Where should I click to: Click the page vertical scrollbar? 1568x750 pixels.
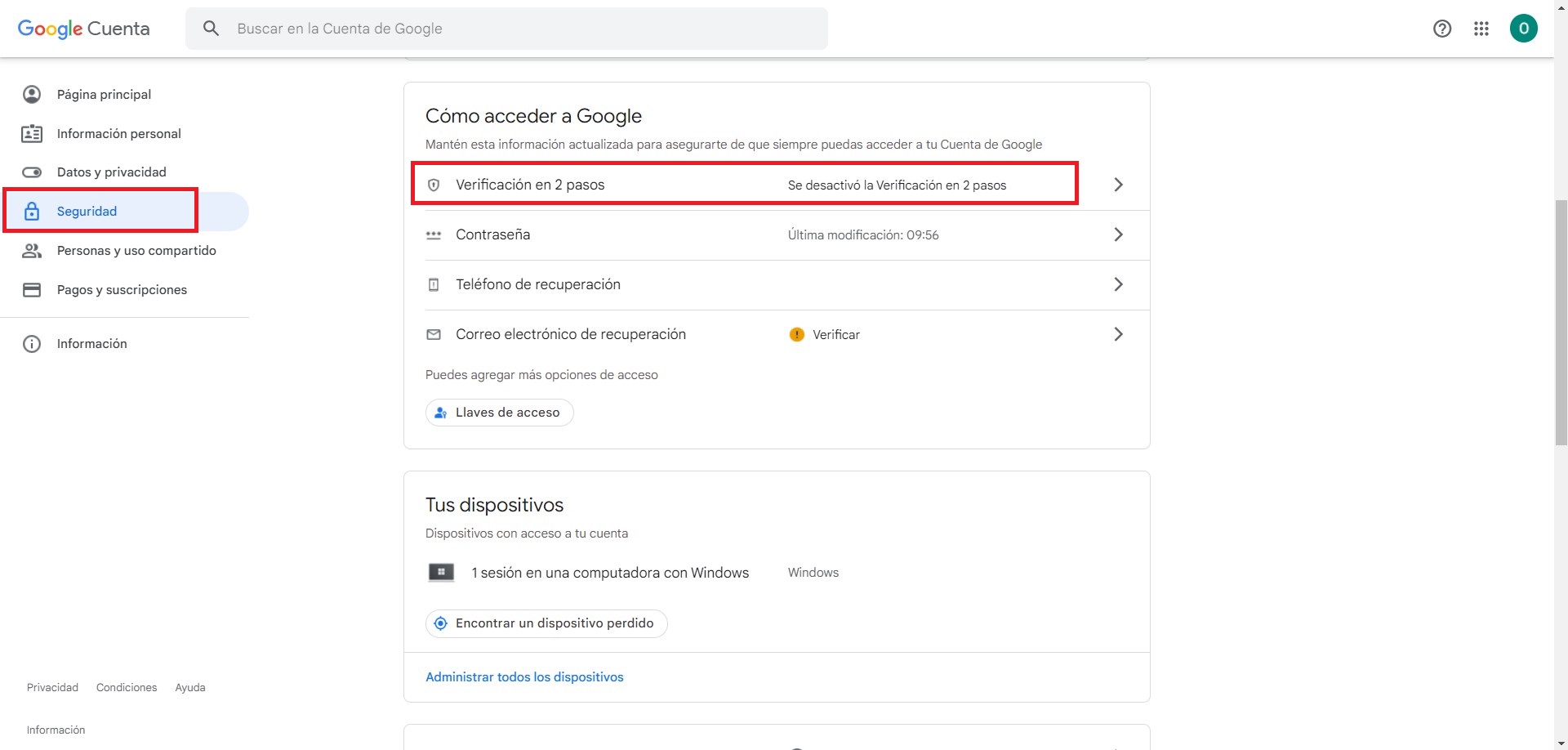pos(1561,323)
